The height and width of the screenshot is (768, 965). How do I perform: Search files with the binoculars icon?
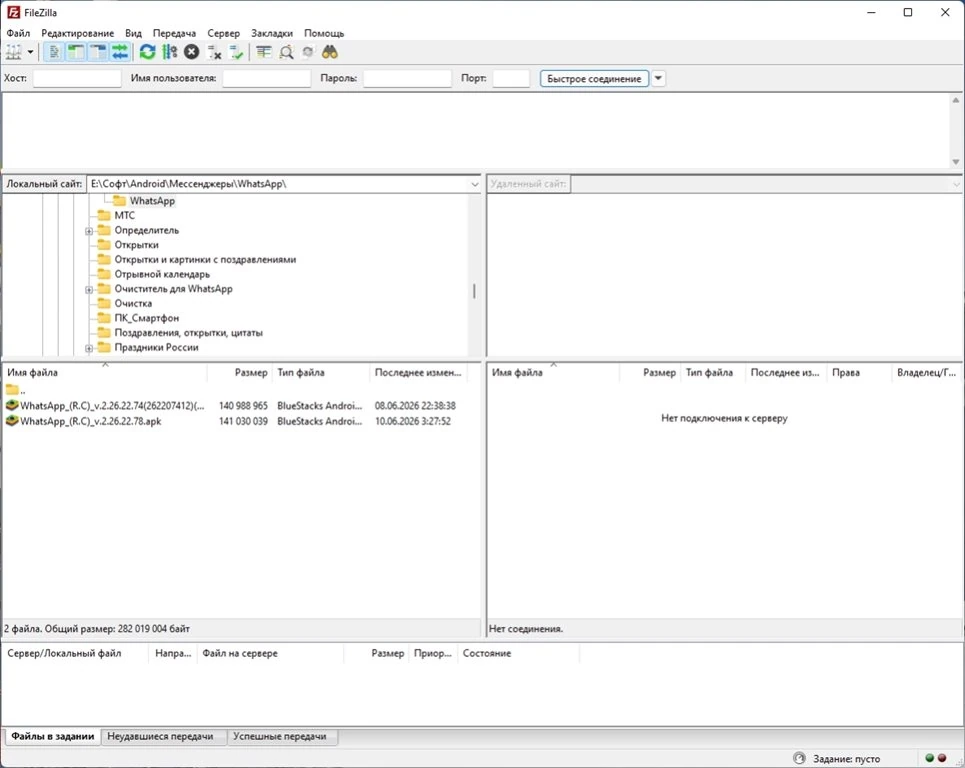330,52
